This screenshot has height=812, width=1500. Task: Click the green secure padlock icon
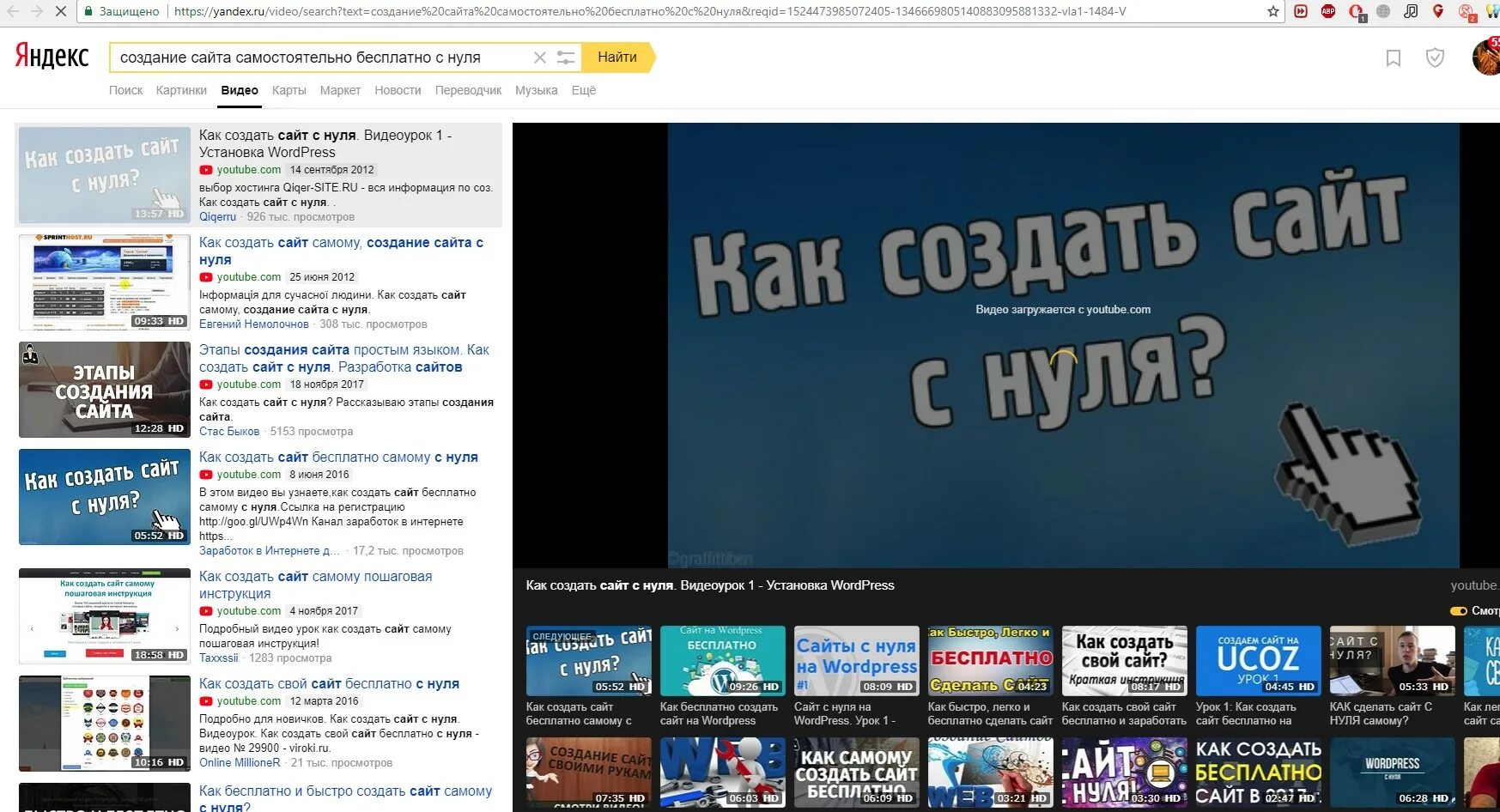tap(88, 11)
